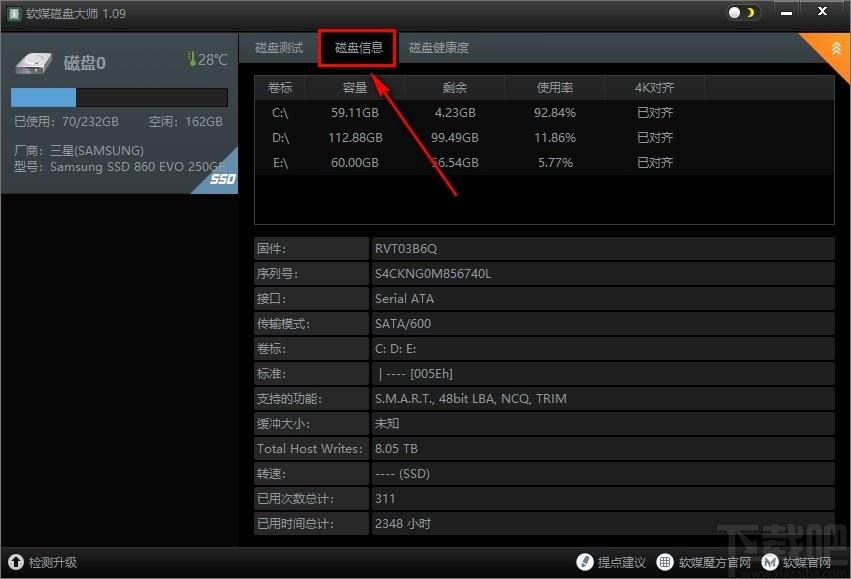Select the E:\ volume row
The width and height of the screenshot is (851, 579).
pyautogui.click(x=544, y=163)
